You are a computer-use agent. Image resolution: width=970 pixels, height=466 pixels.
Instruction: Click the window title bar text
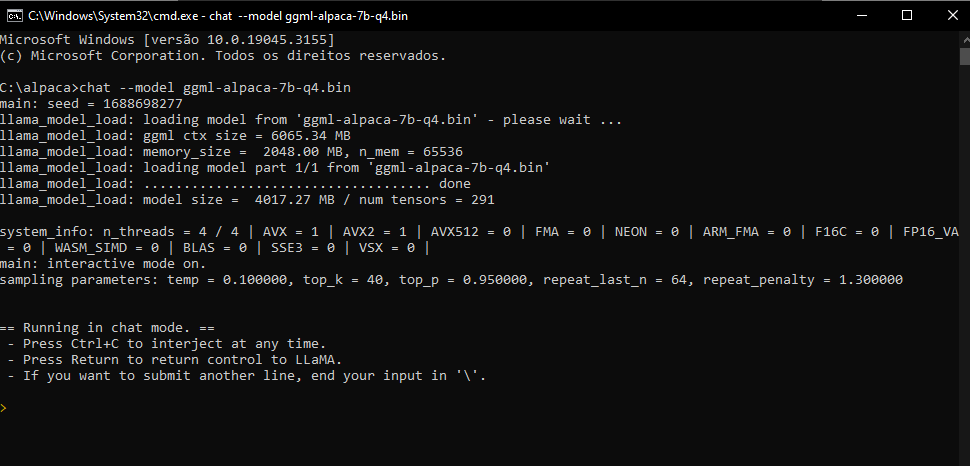pyautogui.click(x=218, y=15)
